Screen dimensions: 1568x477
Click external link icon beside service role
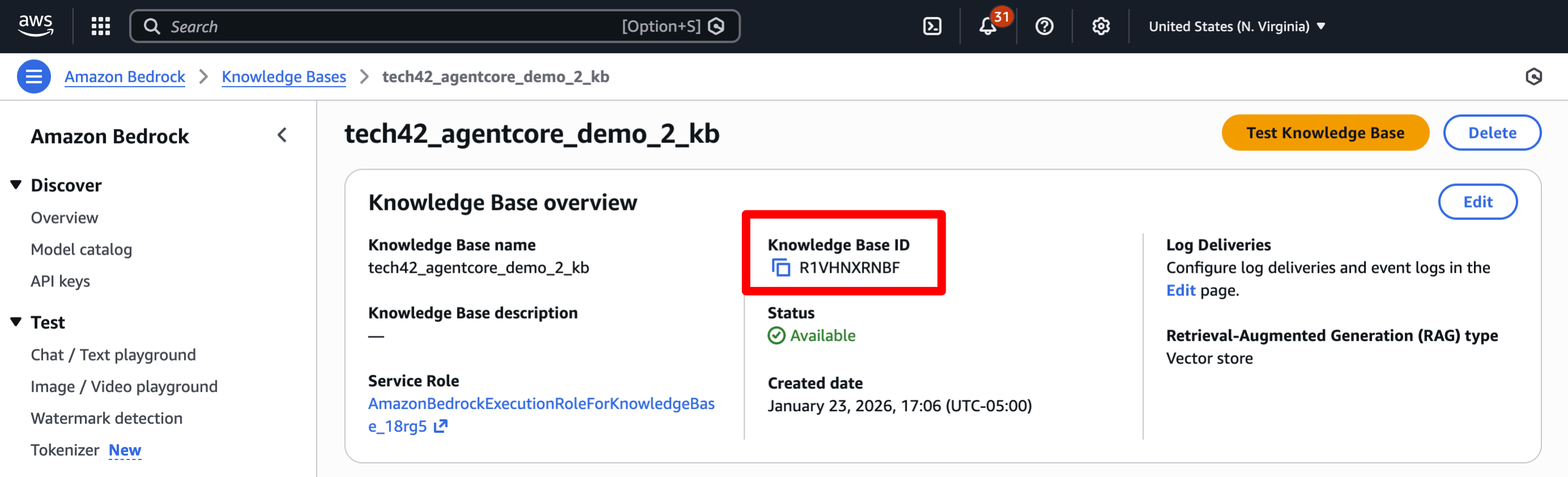441,426
